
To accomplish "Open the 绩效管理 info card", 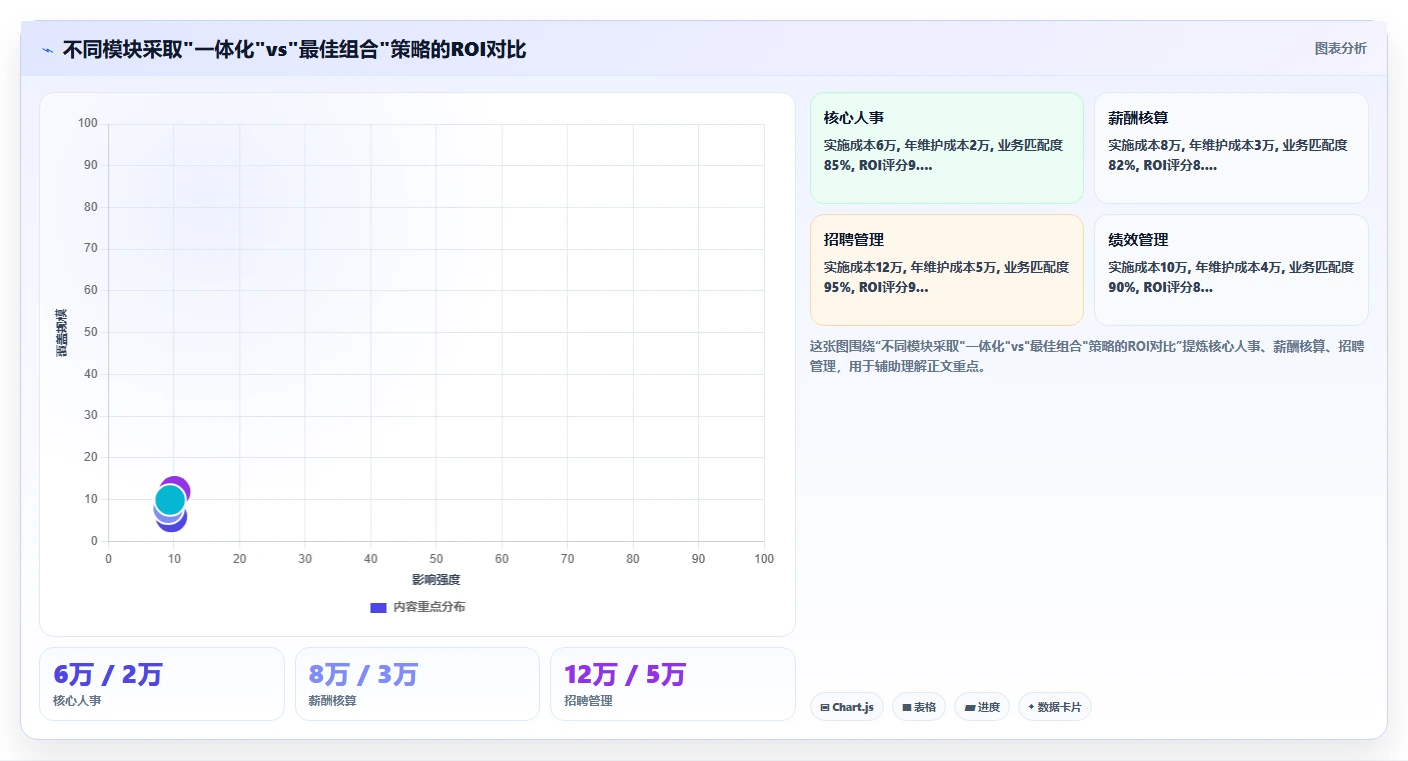I will point(1231,270).
